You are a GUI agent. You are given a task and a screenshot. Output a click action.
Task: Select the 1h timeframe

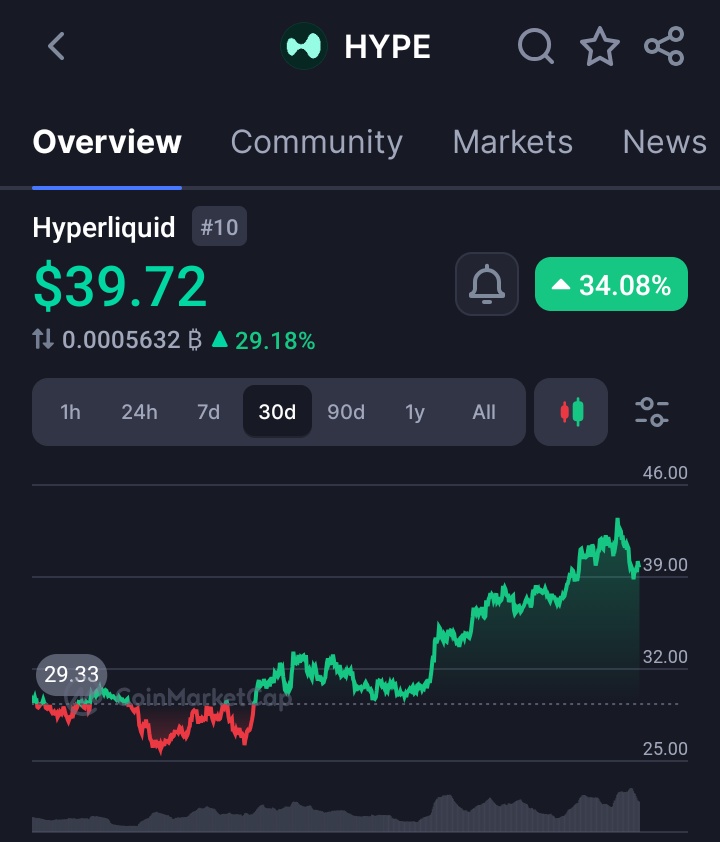[70, 412]
